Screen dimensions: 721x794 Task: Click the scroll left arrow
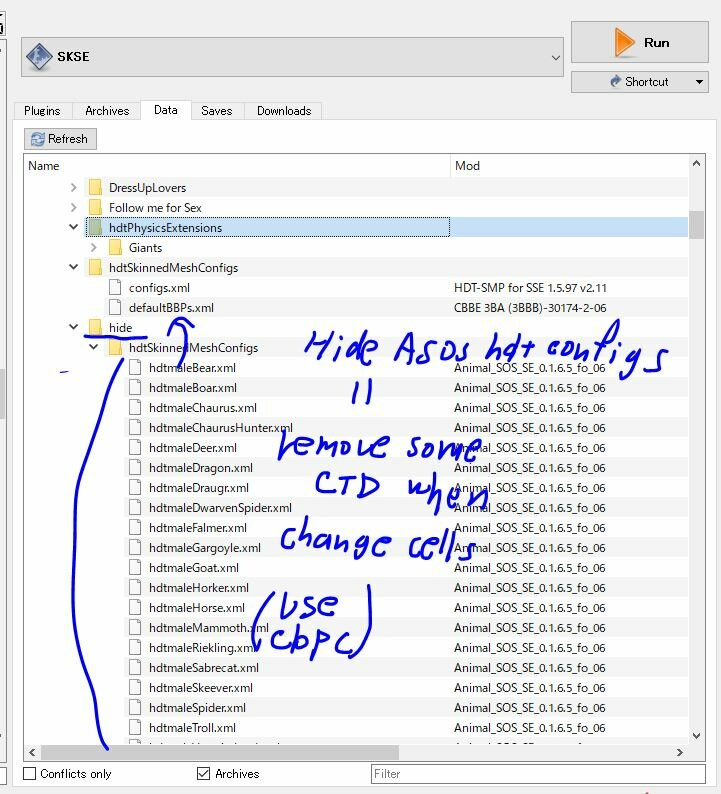tap(32, 752)
